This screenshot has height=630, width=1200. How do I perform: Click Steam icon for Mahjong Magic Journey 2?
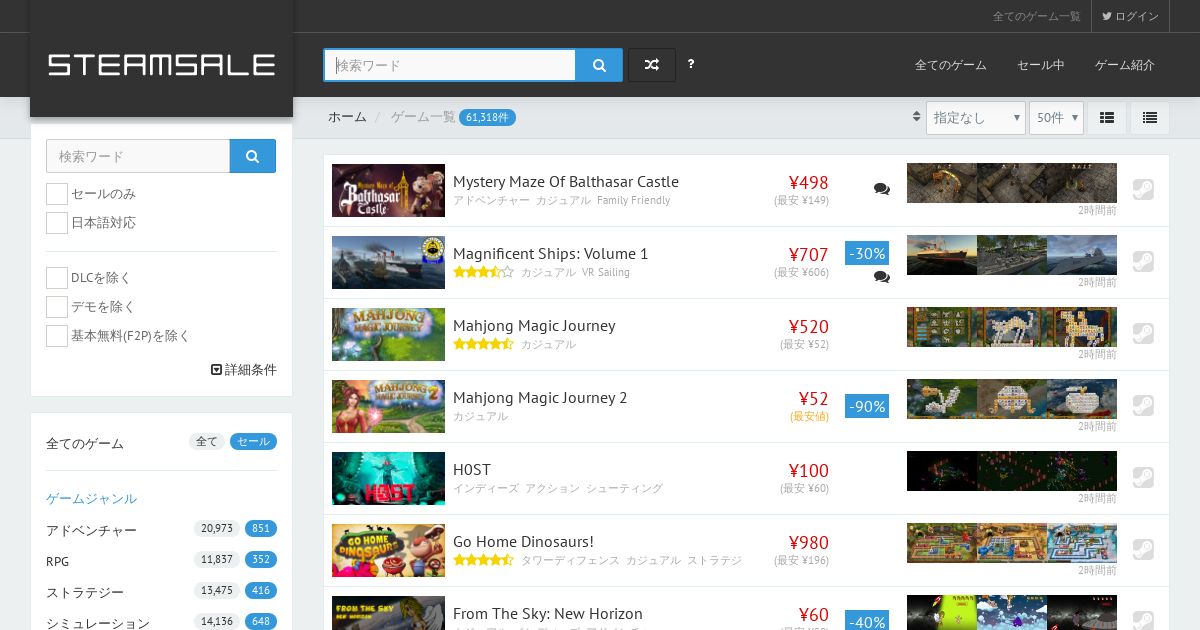pos(1143,406)
